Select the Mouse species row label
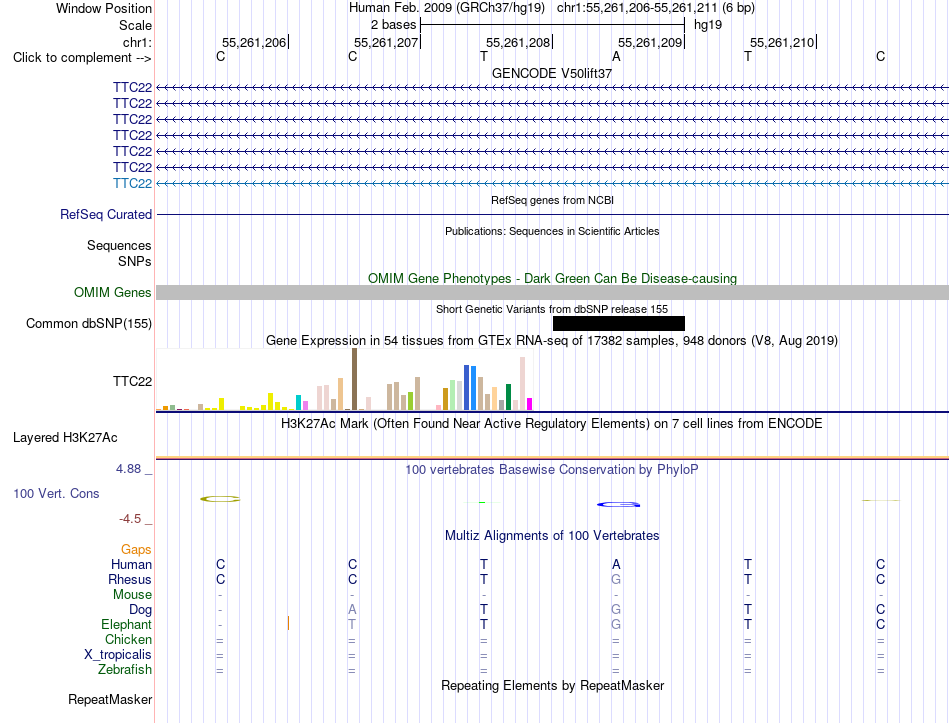The image size is (950, 723). point(132,595)
